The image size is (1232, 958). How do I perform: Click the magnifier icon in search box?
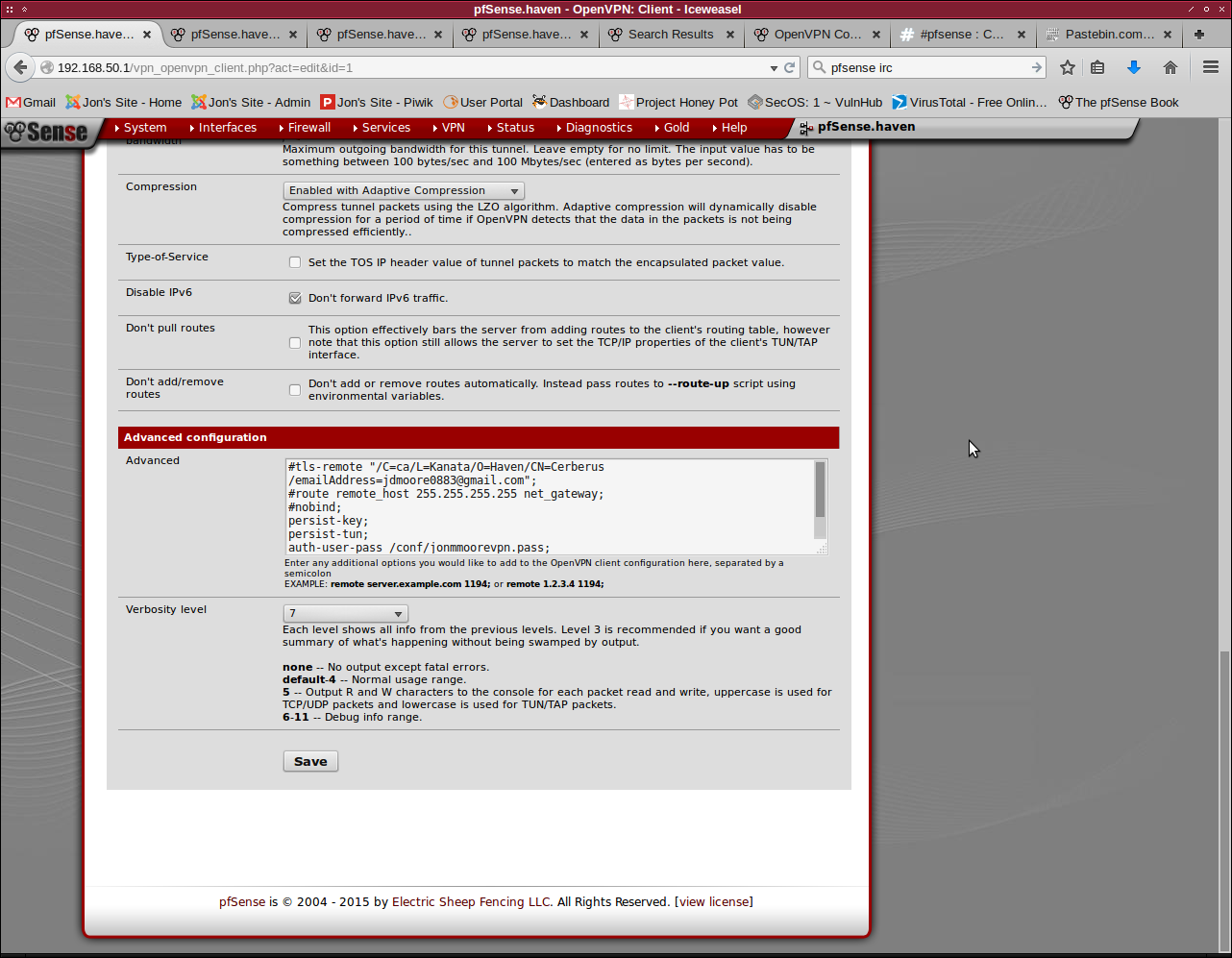click(x=819, y=67)
